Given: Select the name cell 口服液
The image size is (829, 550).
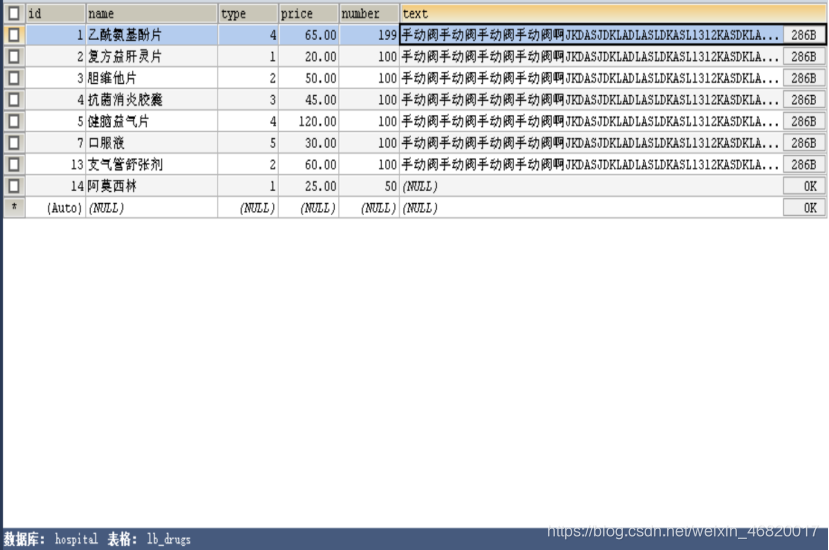Looking at the screenshot, I should (151, 143).
